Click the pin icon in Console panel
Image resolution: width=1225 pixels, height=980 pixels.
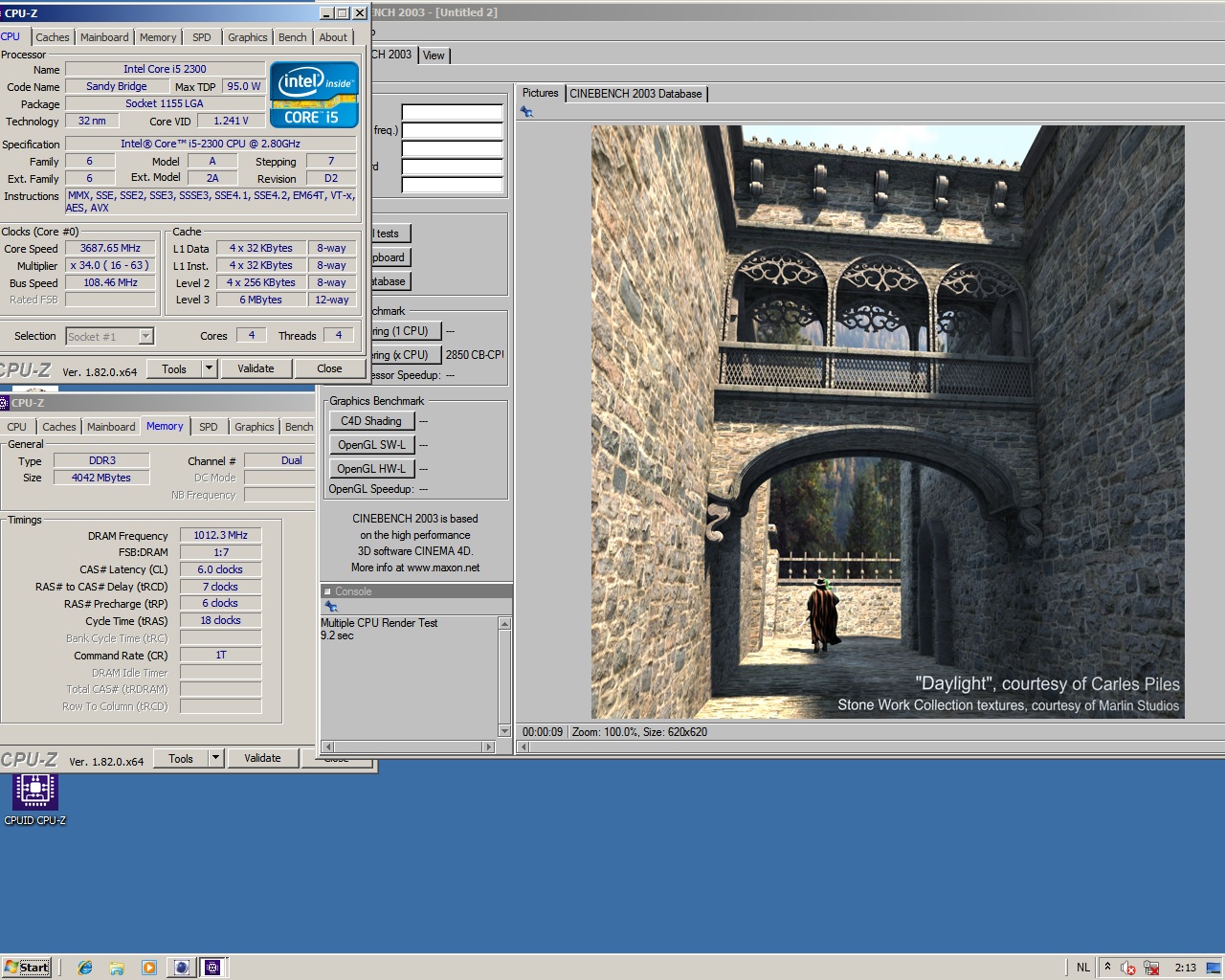pyautogui.click(x=331, y=607)
